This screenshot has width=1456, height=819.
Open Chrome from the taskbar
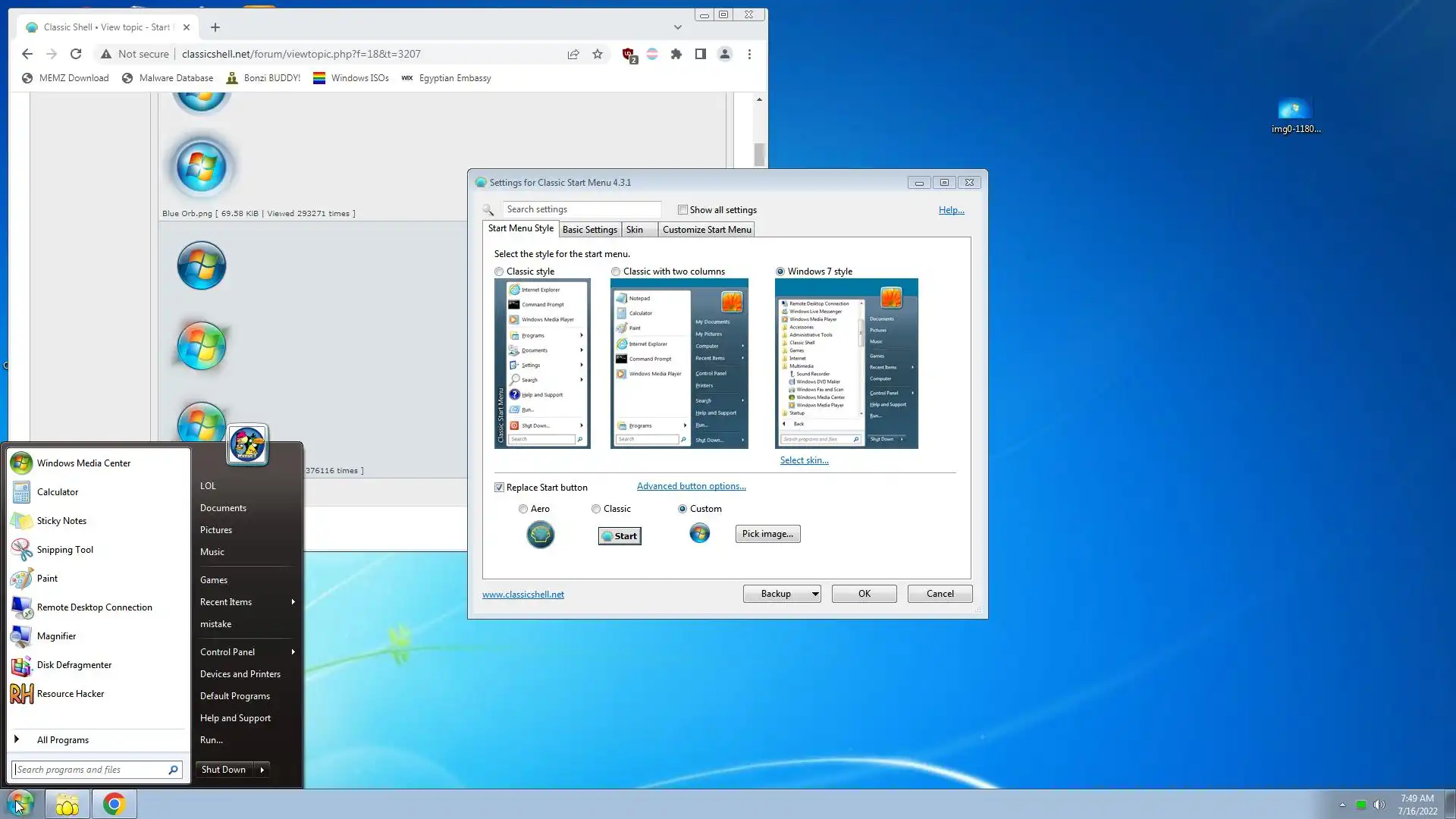coord(114,804)
